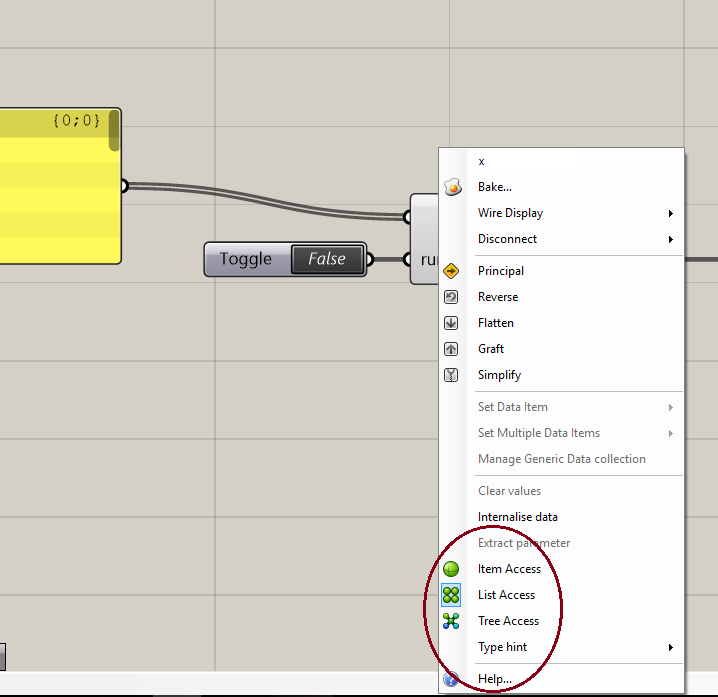Click the yellow panel's scrollbar thumb
The height and width of the screenshot is (697, 718).
(114, 131)
